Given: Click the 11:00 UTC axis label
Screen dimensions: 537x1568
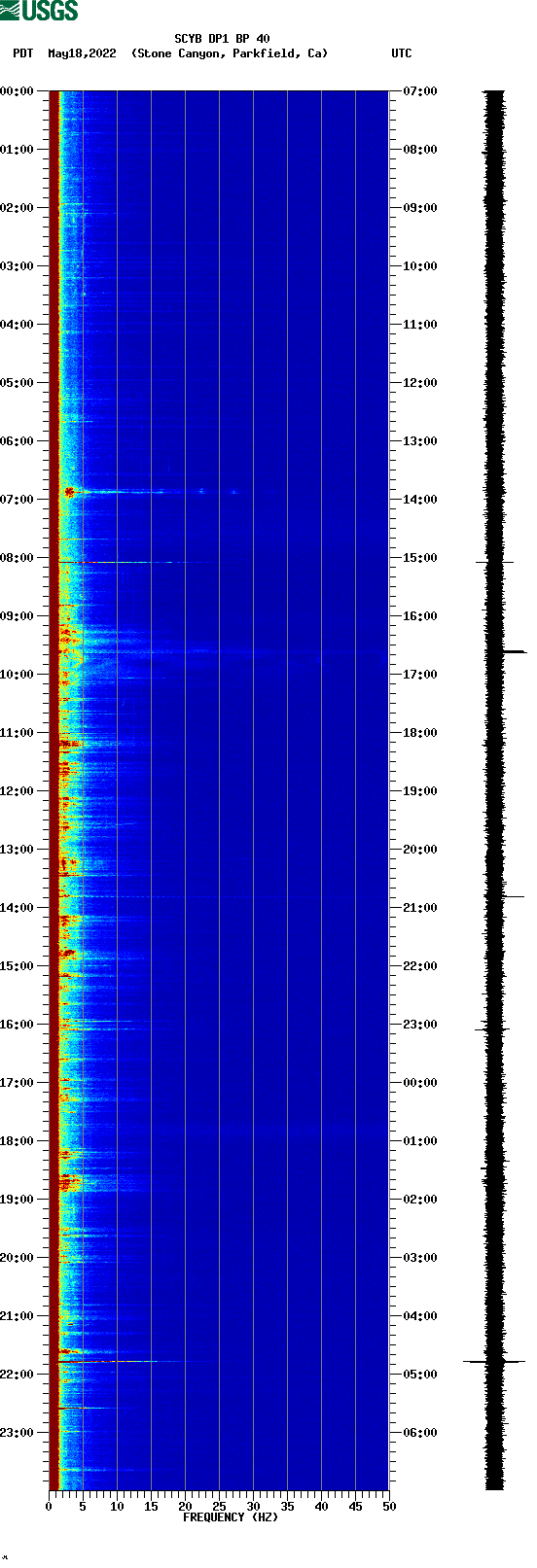Looking at the screenshot, I should tap(420, 325).
